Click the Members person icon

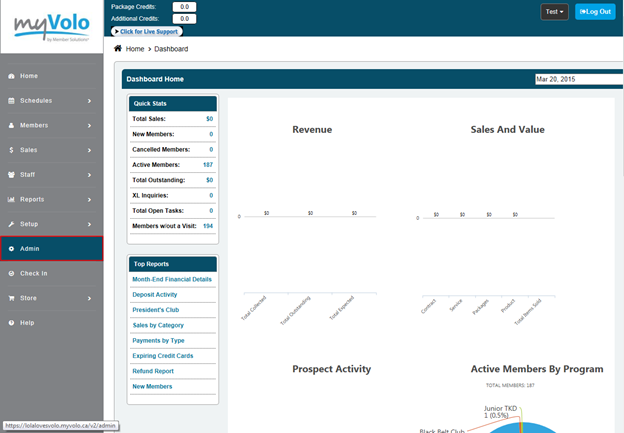(x=11, y=126)
